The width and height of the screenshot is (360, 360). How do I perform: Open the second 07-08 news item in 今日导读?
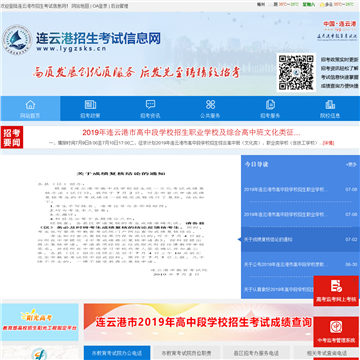tap(300, 214)
